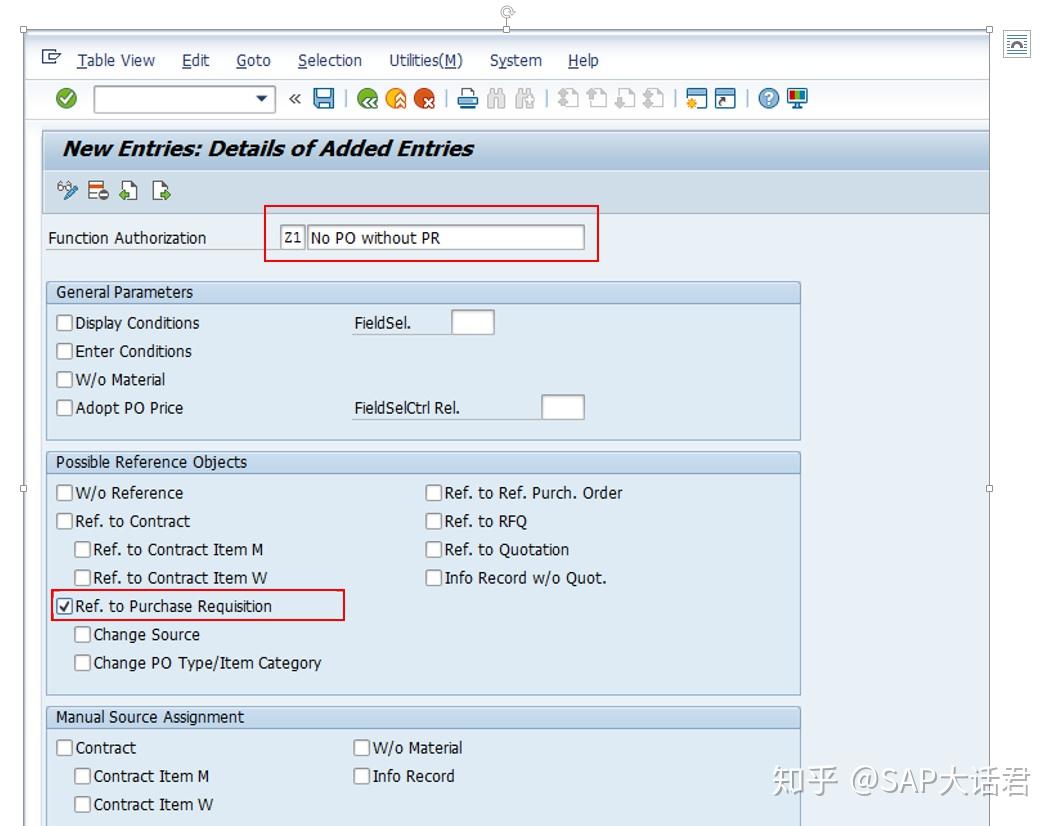Uncheck Ref. to Purchase Requisition

[x=65, y=606]
